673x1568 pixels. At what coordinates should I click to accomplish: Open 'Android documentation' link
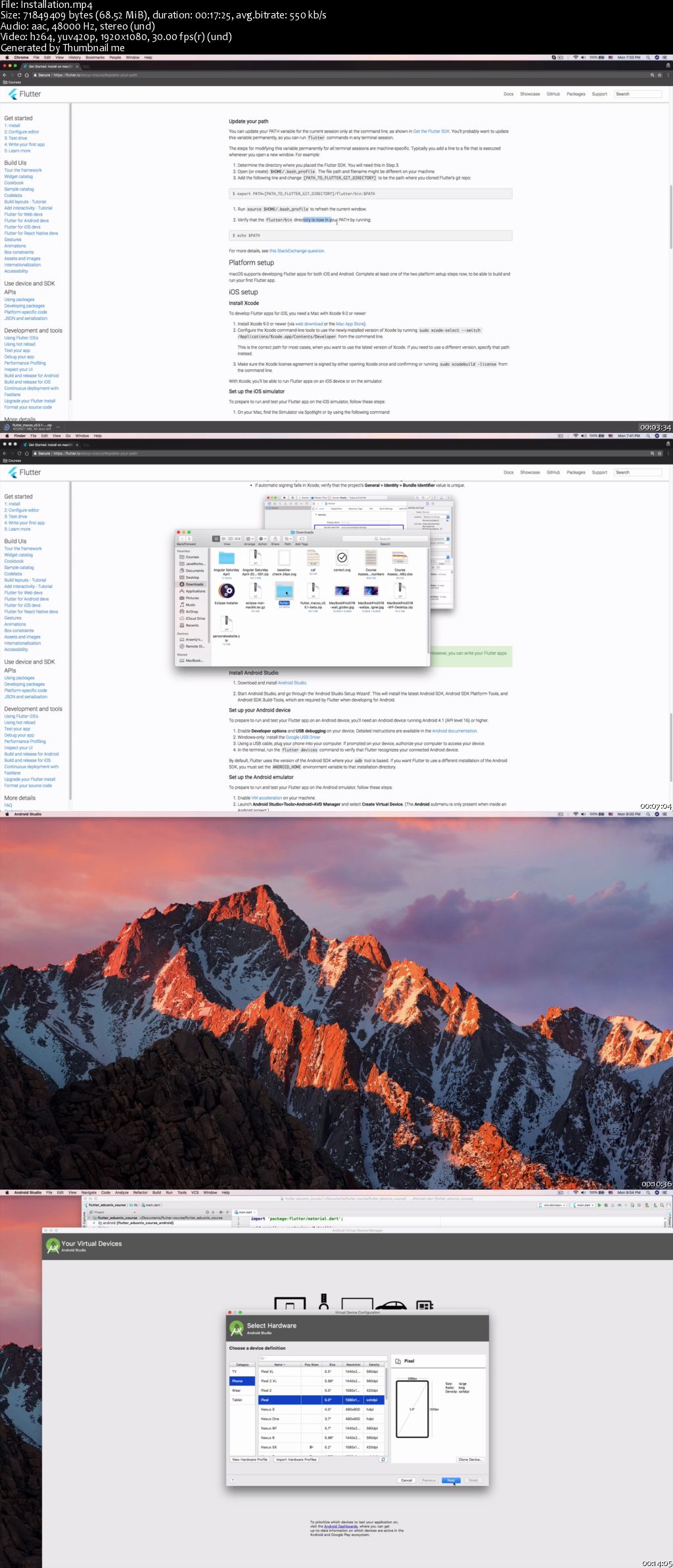point(454,731)
